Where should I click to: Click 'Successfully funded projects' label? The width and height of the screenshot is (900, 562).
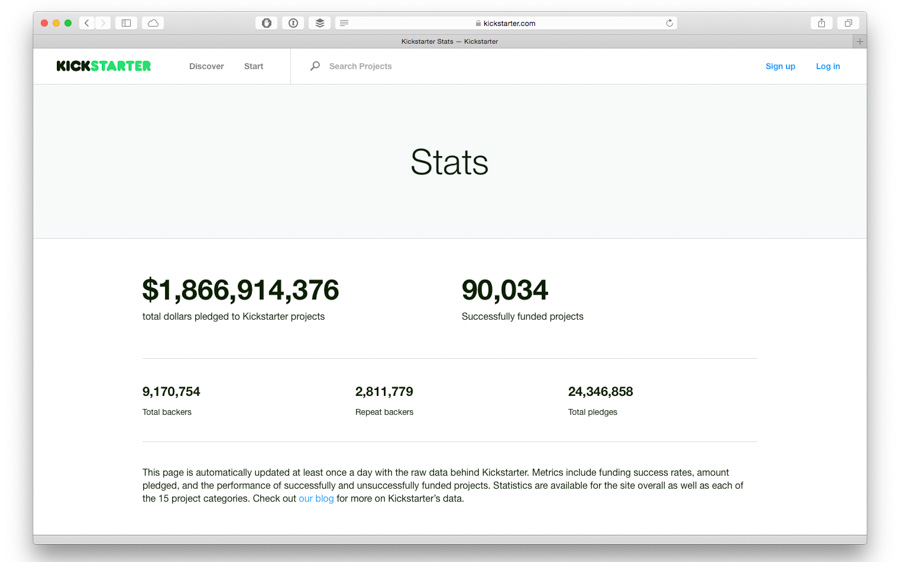point(522,316)
